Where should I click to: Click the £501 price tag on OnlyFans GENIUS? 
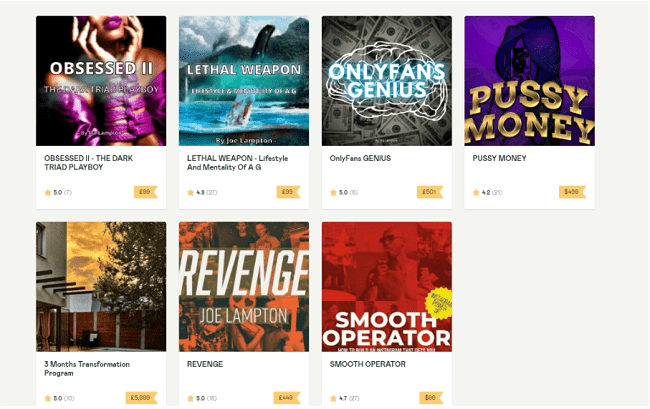pyautogui.click(x=430, y=192)
